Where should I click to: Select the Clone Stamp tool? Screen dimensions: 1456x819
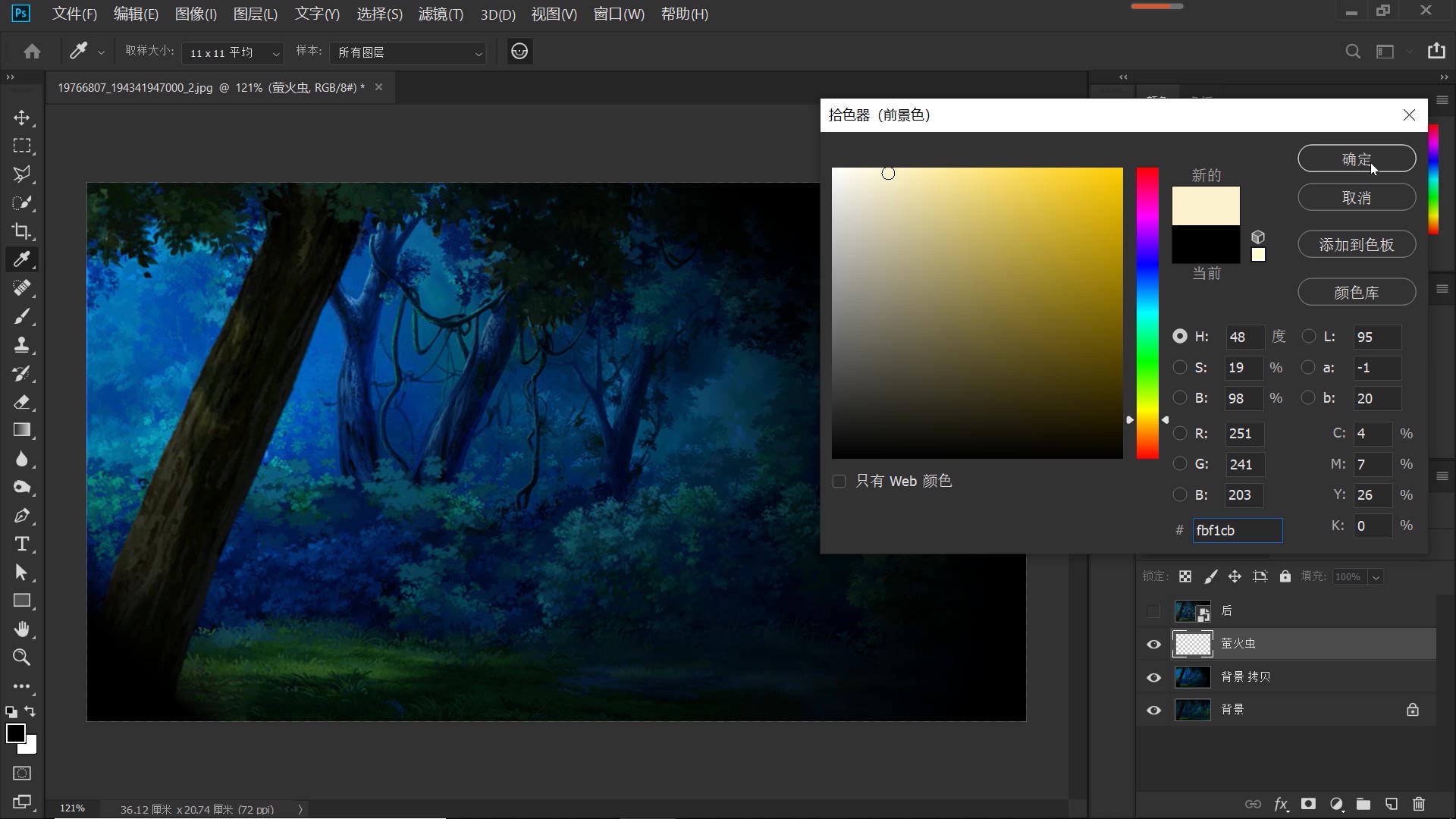22,345
